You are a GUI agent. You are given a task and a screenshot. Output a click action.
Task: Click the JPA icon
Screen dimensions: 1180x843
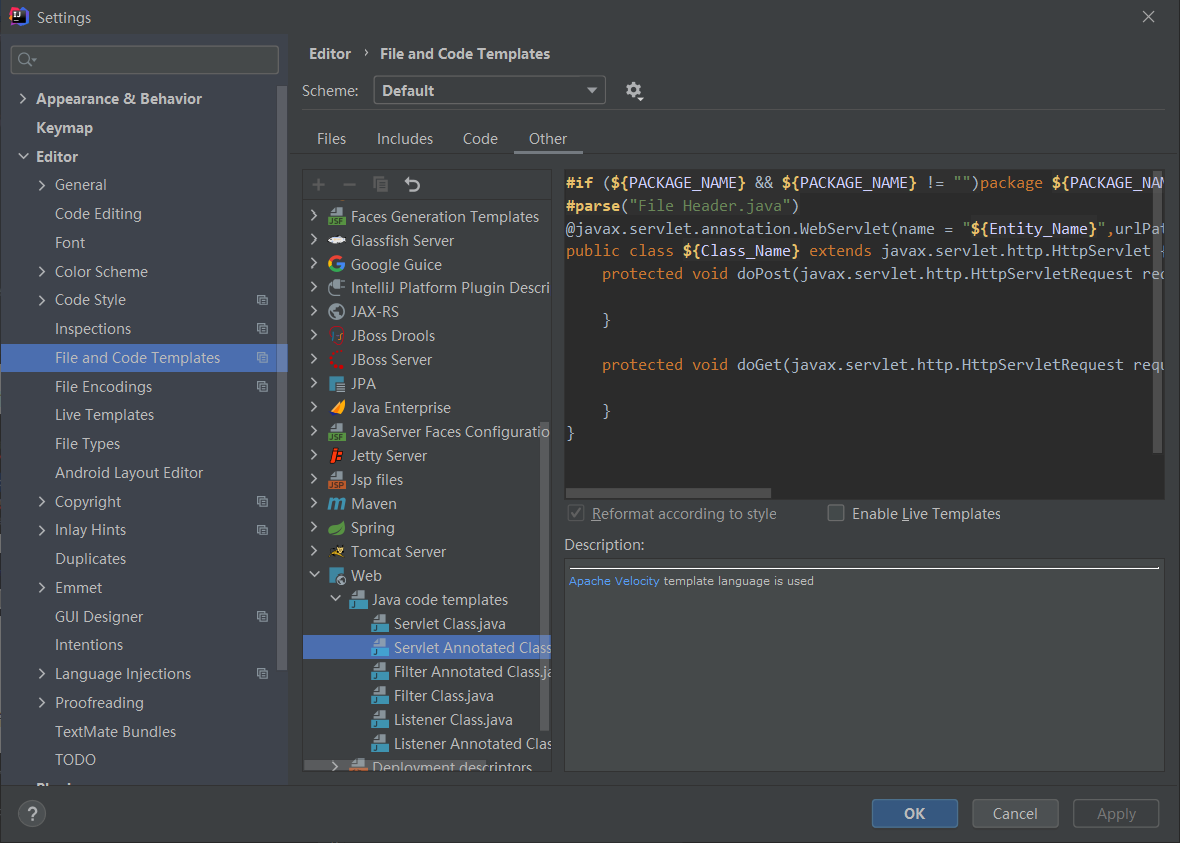pos(336,384)
